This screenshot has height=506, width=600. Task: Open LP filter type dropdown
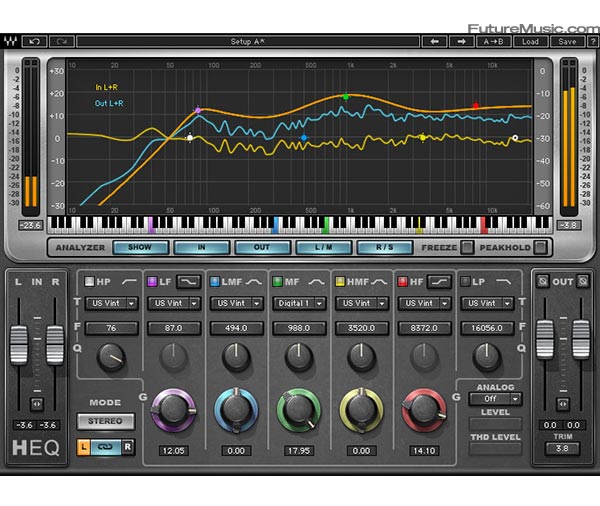(x=487, y=303)
